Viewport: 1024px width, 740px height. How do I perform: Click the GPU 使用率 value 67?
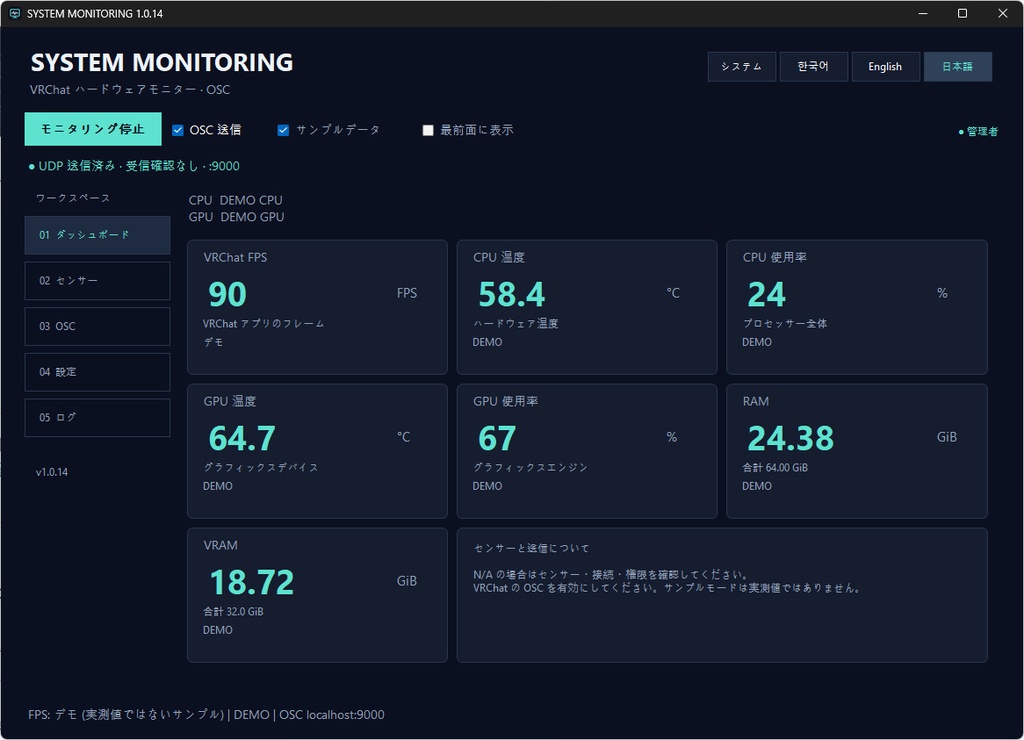click(497, 438)
